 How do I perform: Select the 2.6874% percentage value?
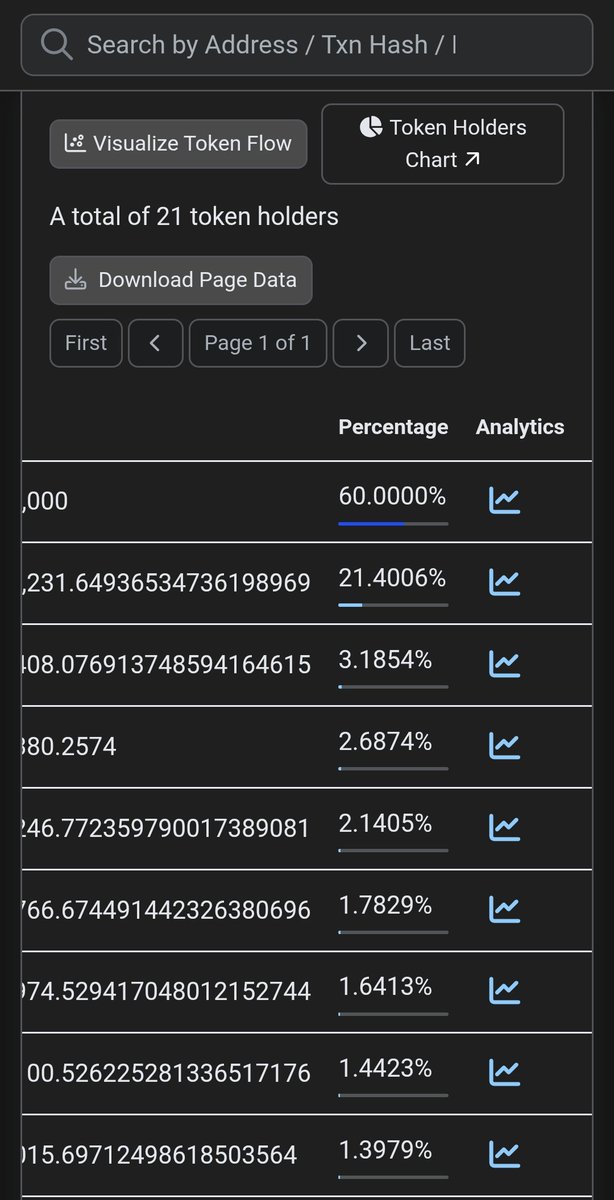click(x=385, y=742)
